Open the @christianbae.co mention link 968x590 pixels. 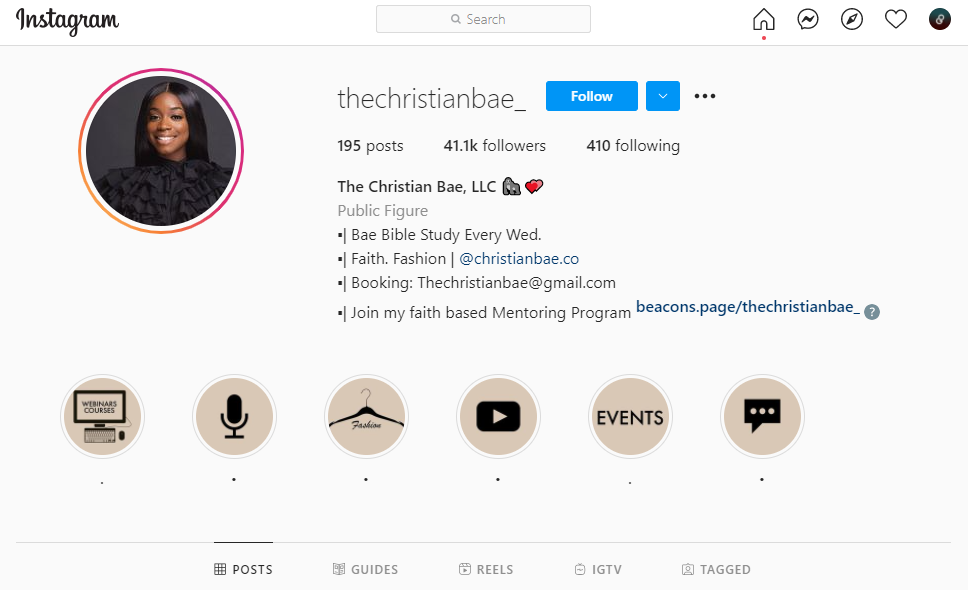(x=519, y=259)
